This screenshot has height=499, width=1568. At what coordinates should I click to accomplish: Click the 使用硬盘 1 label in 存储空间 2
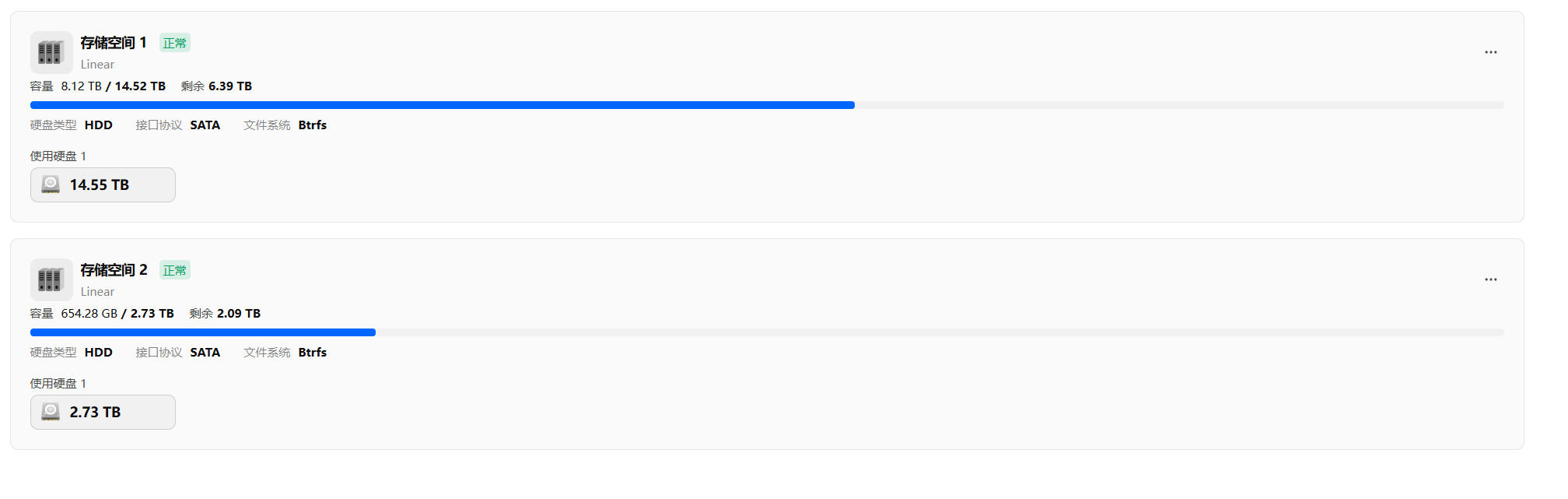coord(58,384)
